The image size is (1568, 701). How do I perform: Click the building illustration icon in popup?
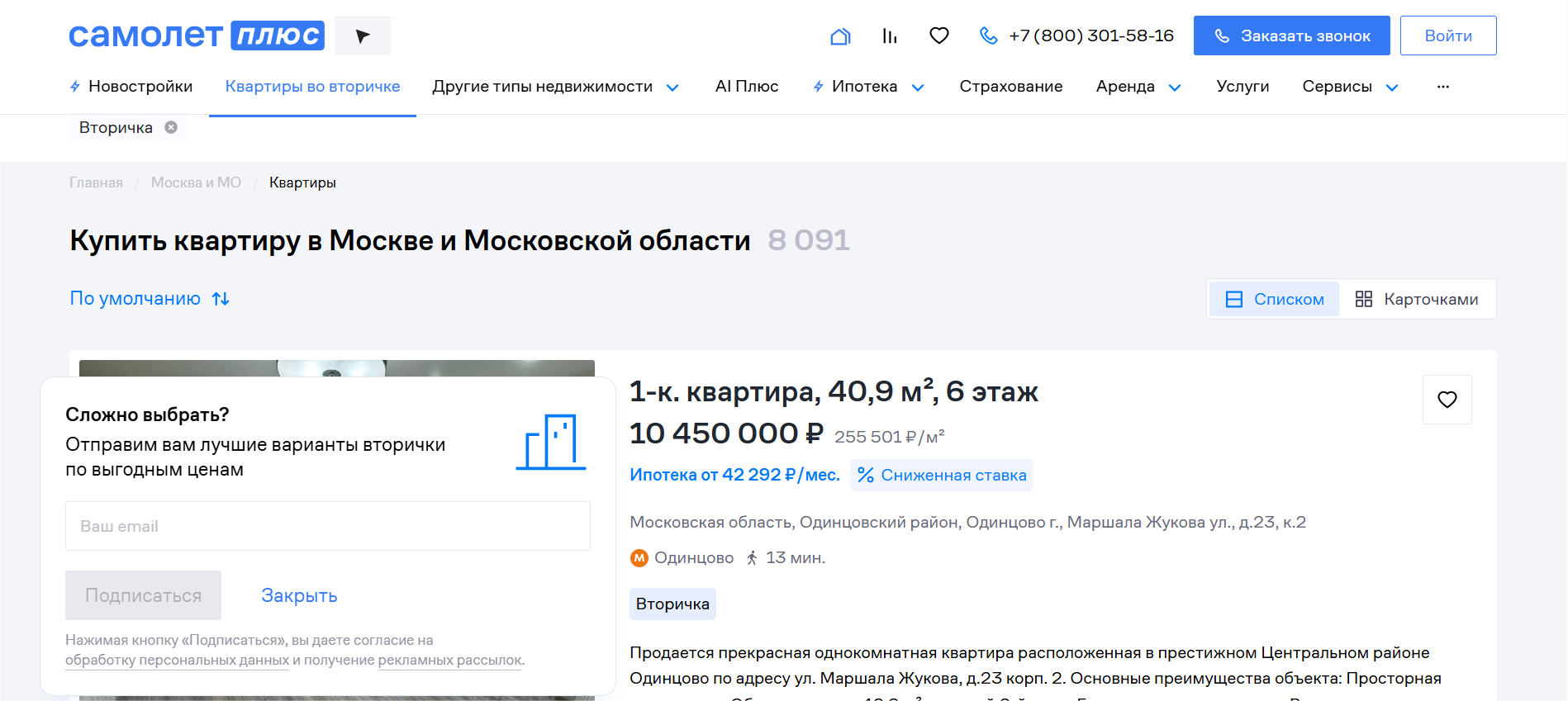coord(551,442)
